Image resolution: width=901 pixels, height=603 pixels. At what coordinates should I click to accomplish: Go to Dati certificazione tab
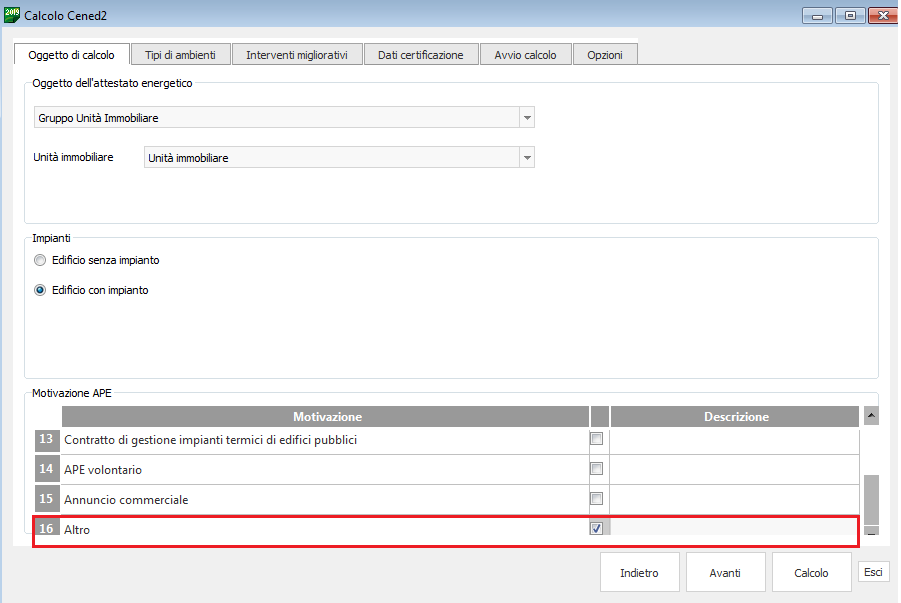coord(420,55)
